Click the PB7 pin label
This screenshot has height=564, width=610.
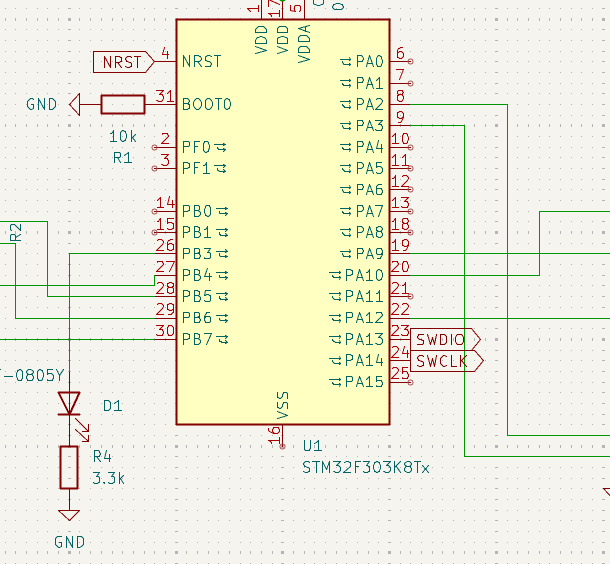(x=197, y=339)
